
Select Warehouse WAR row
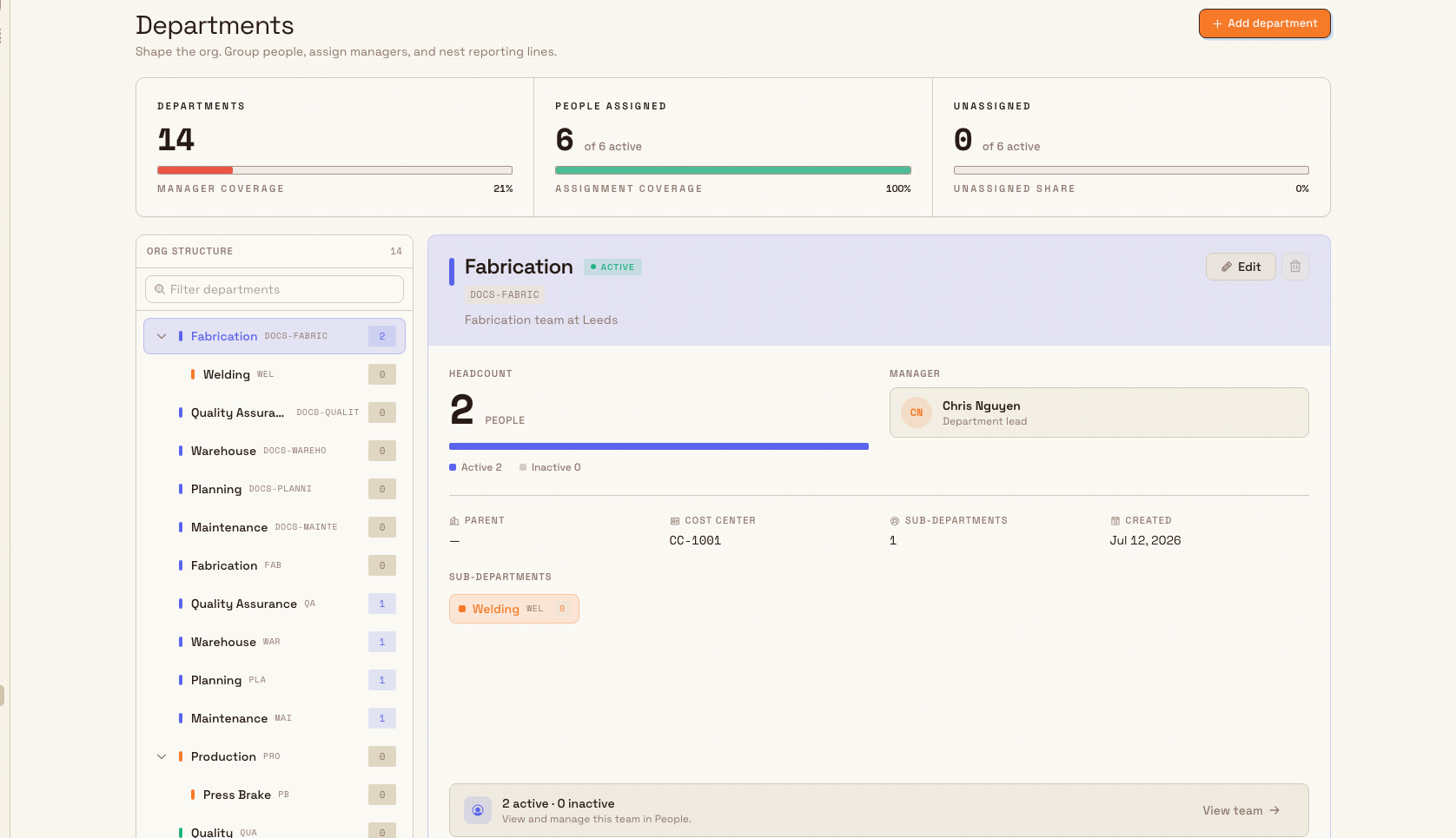pyautogui.click(x=275, y=642)
